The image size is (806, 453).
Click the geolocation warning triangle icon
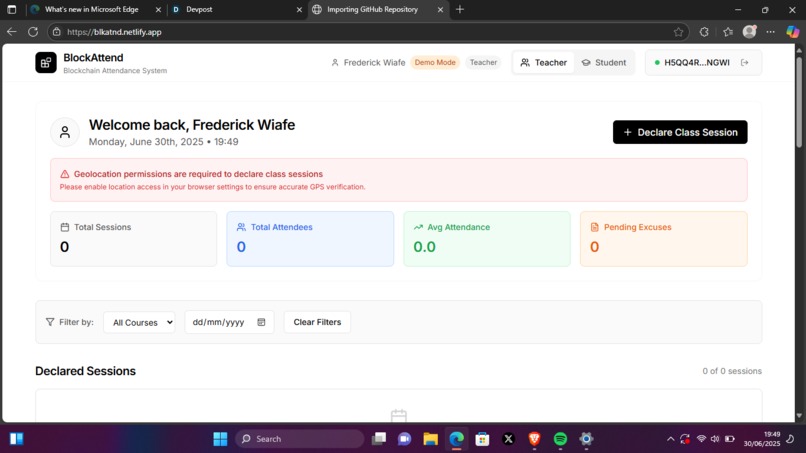(x=65, y=174)
